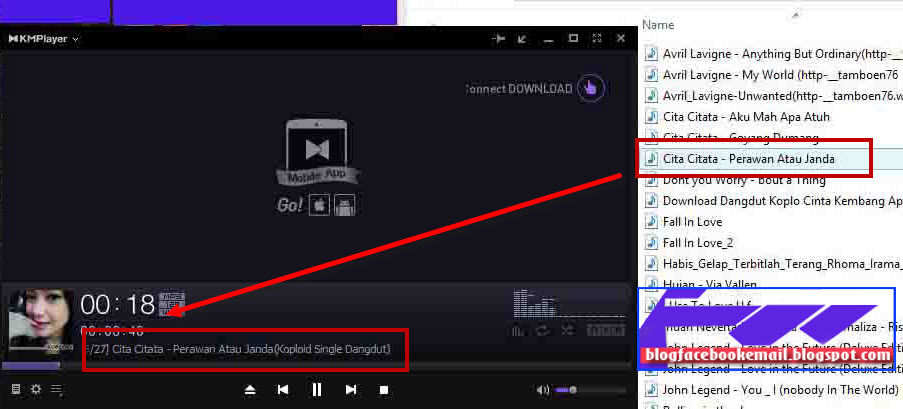
Task: Toggle repeat mode
Action: [542, 330]
